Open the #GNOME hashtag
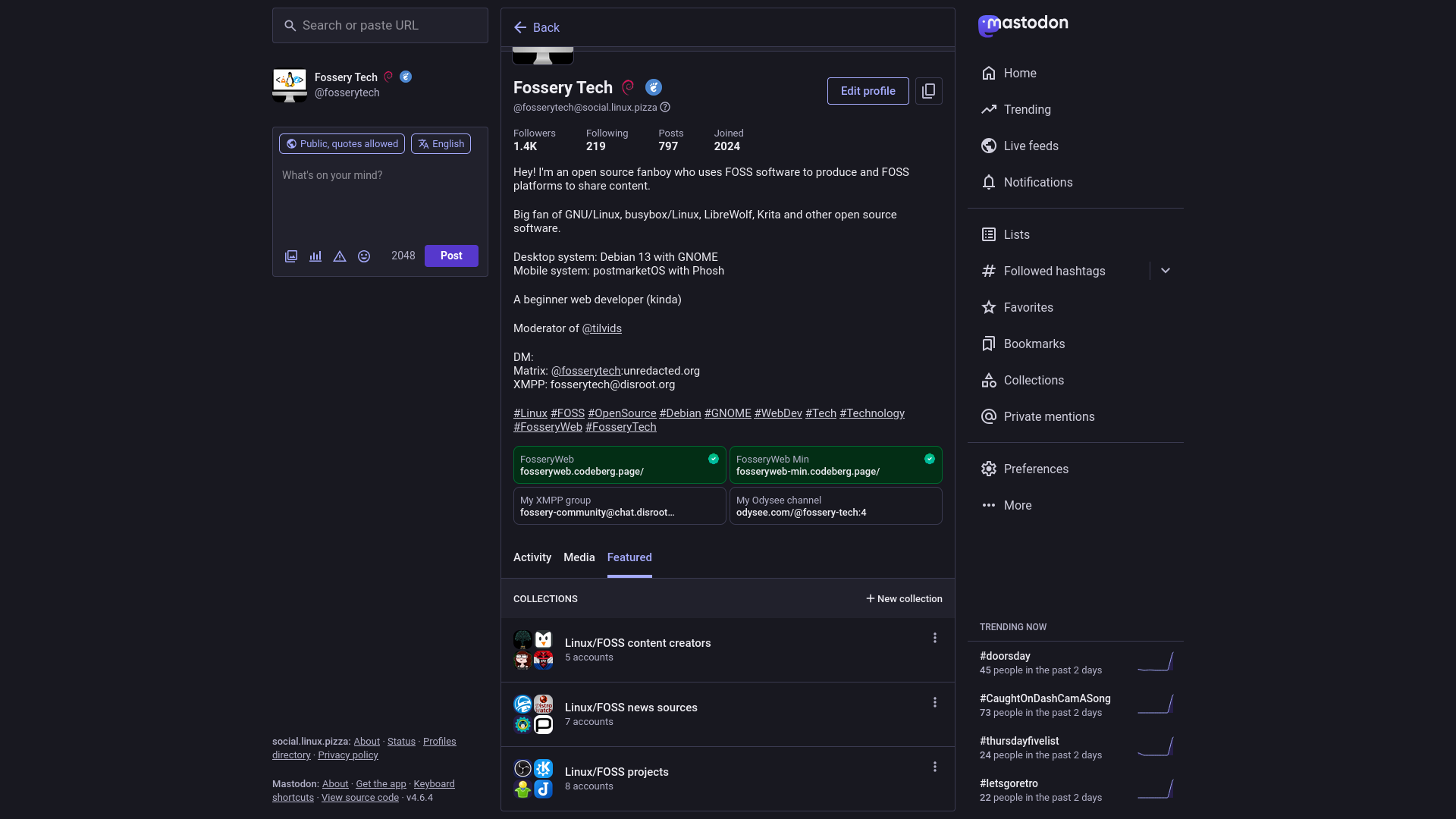This screenshot has width=1456, height=819. click(727, 413)
